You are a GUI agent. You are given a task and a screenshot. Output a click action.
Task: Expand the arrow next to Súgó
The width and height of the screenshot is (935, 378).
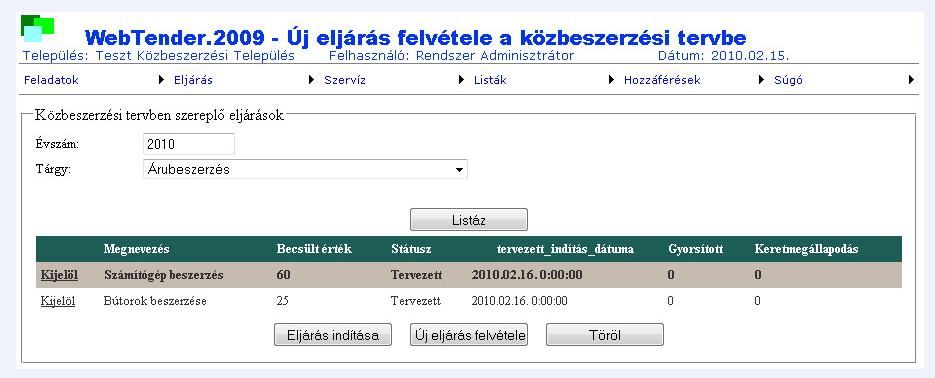click(x=911, y=79)
